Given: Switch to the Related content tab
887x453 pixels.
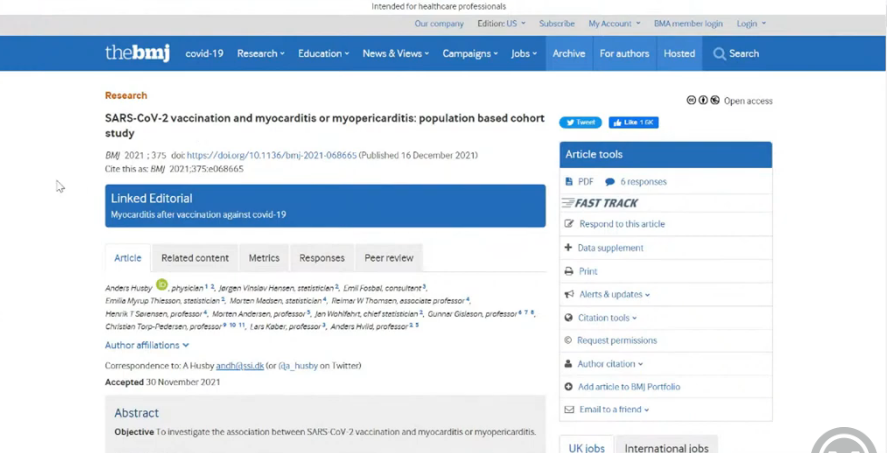Looking at the screenshot, I should pyautogui.click(x=195, y=258).
